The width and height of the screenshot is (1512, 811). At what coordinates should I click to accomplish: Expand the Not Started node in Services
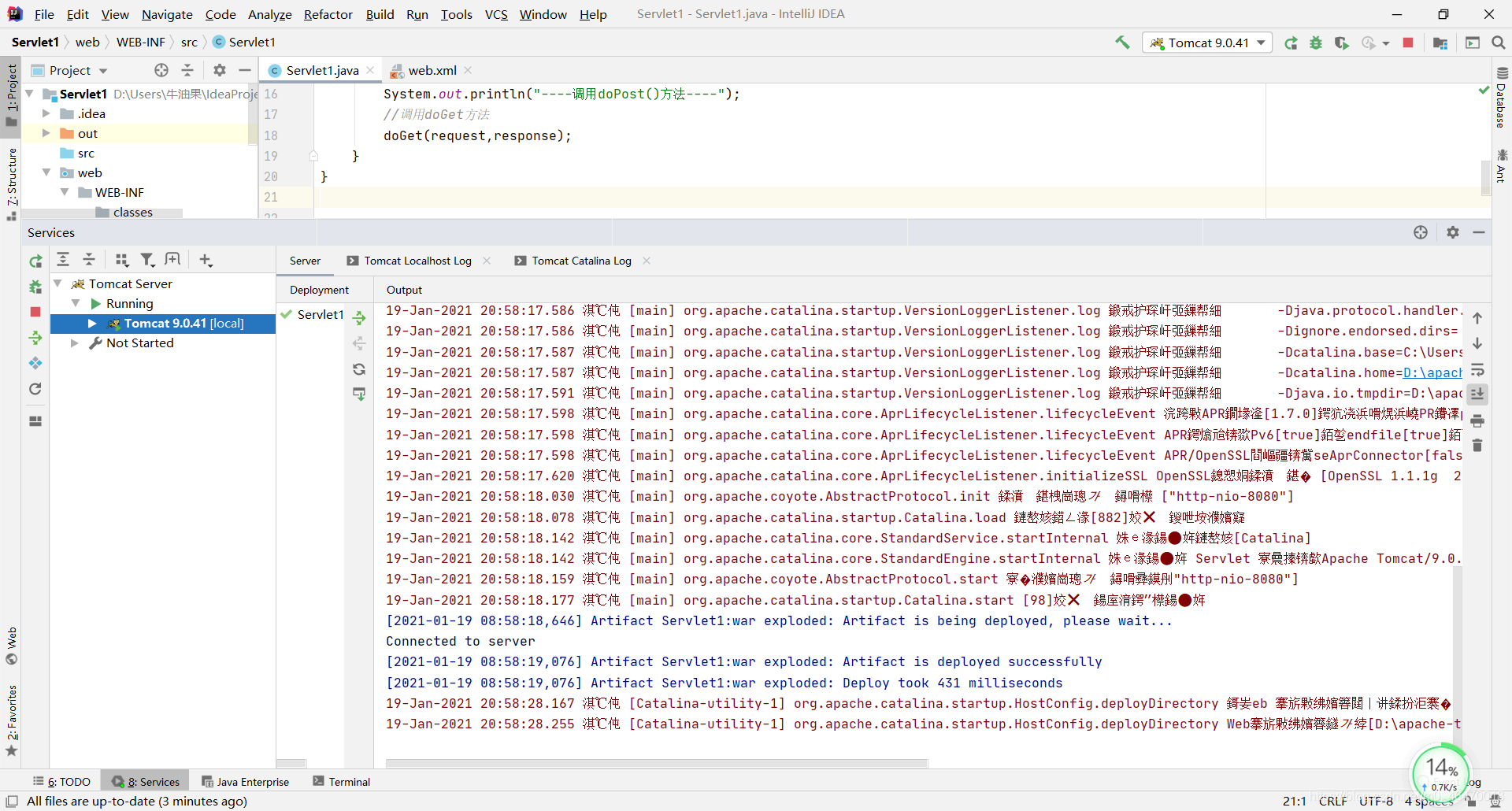[x=74, y=343]
